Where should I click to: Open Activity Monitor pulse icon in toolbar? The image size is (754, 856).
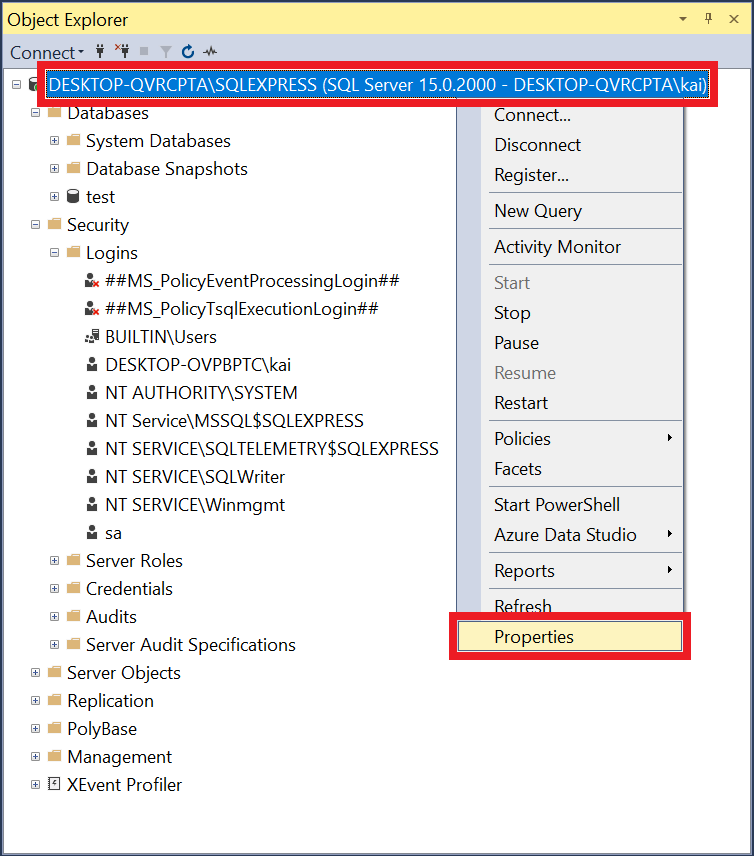tap(210, 52)
